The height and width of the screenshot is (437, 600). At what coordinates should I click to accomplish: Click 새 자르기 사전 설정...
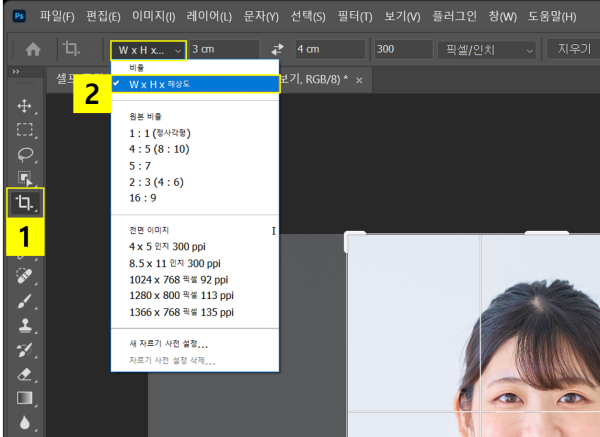195,344
